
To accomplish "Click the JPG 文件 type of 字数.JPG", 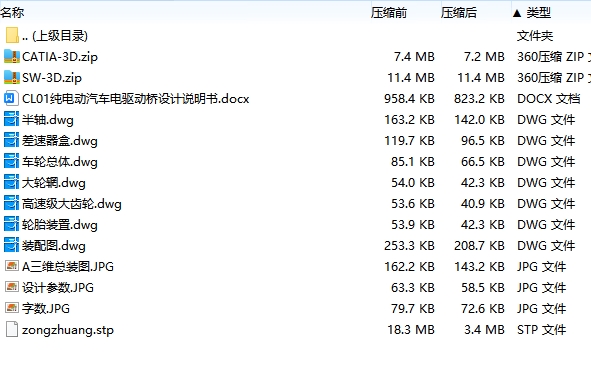I will (x=542, y=309).
